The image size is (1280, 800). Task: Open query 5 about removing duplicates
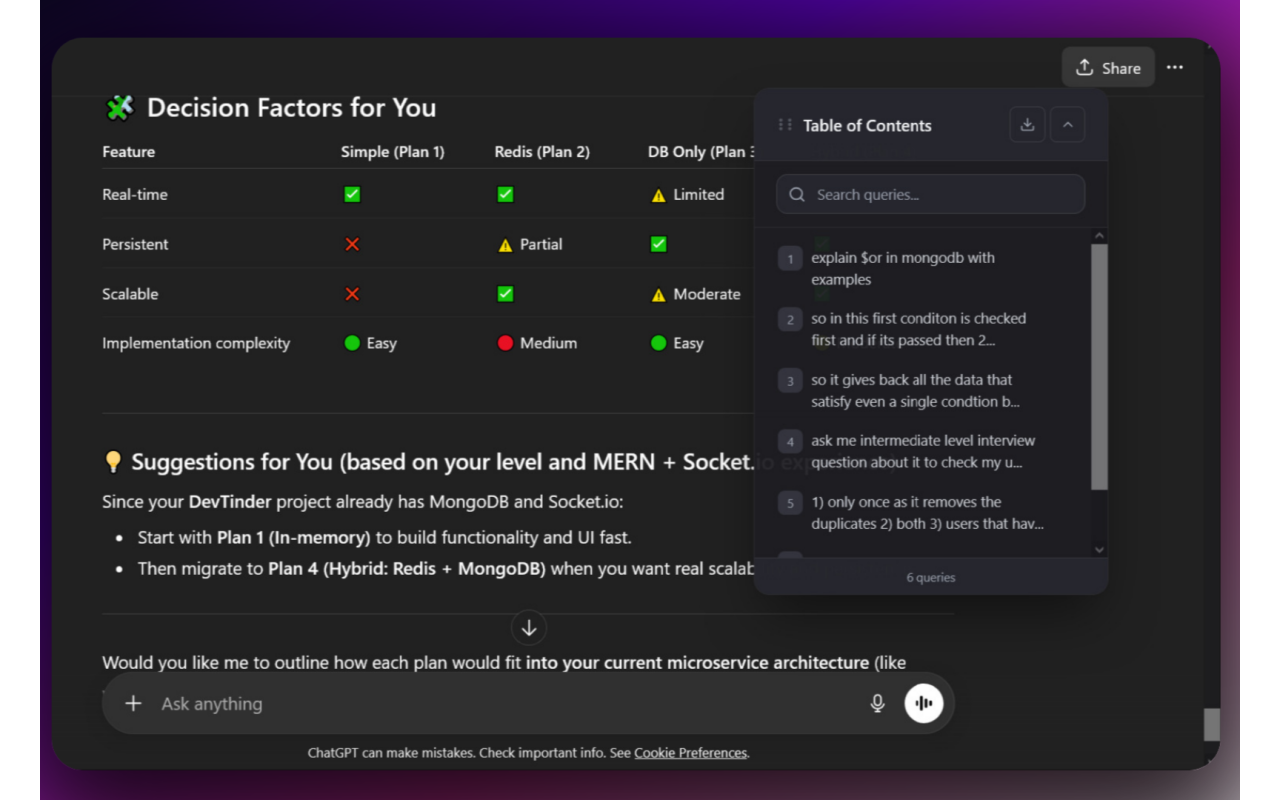click(x=926, y=513)
